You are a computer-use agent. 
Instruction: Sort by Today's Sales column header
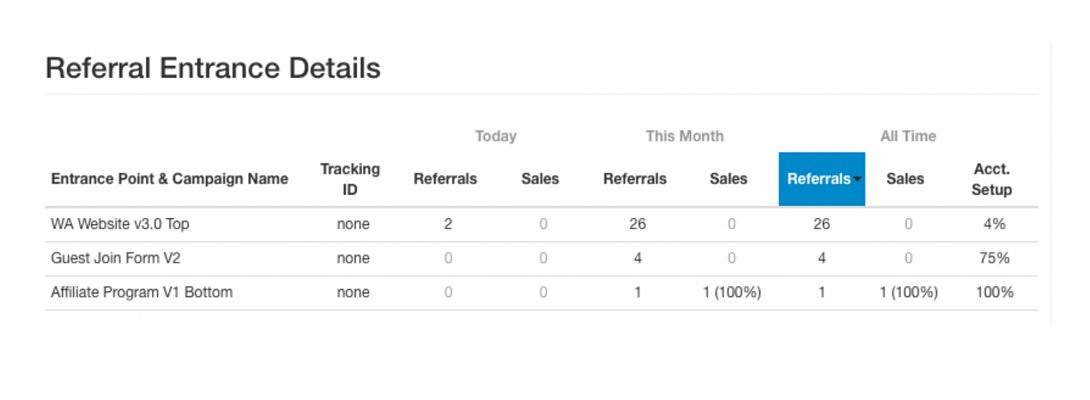pyautogui.click(x=540, y=179)
